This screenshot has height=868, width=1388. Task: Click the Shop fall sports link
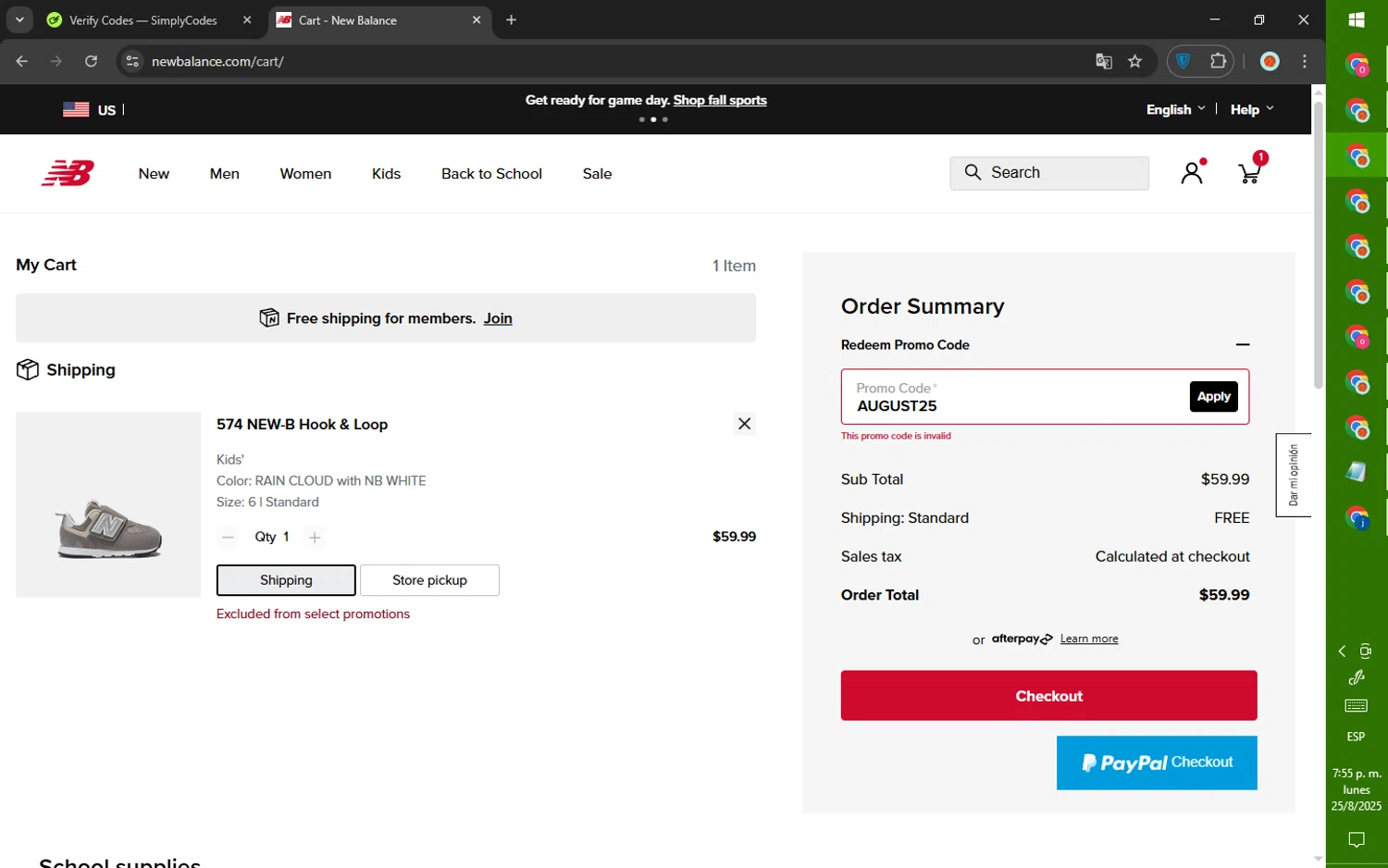click(720, 100)
